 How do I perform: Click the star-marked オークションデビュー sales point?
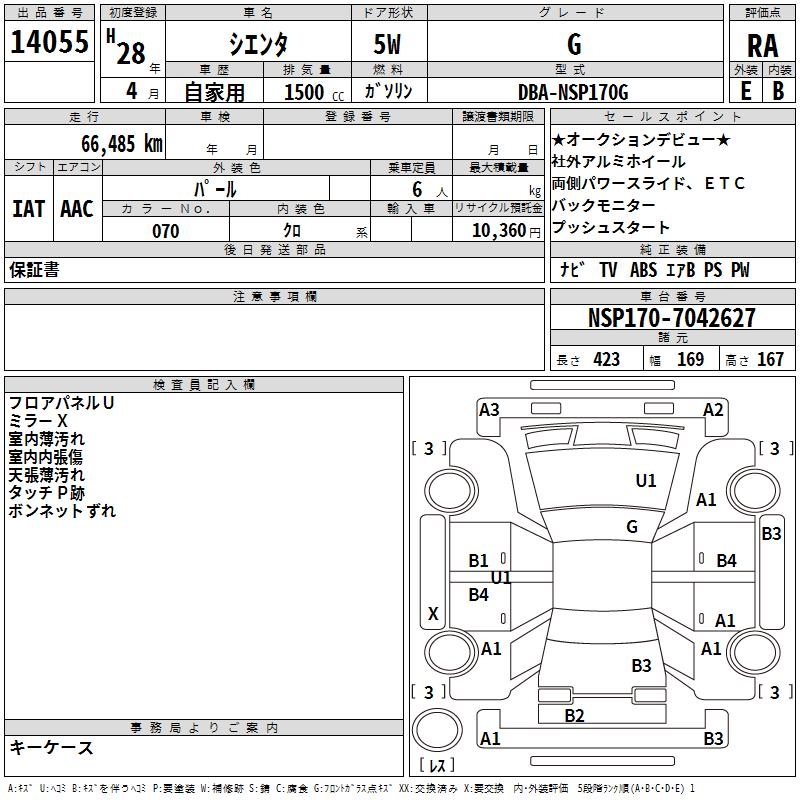click(x=641, y=139)
